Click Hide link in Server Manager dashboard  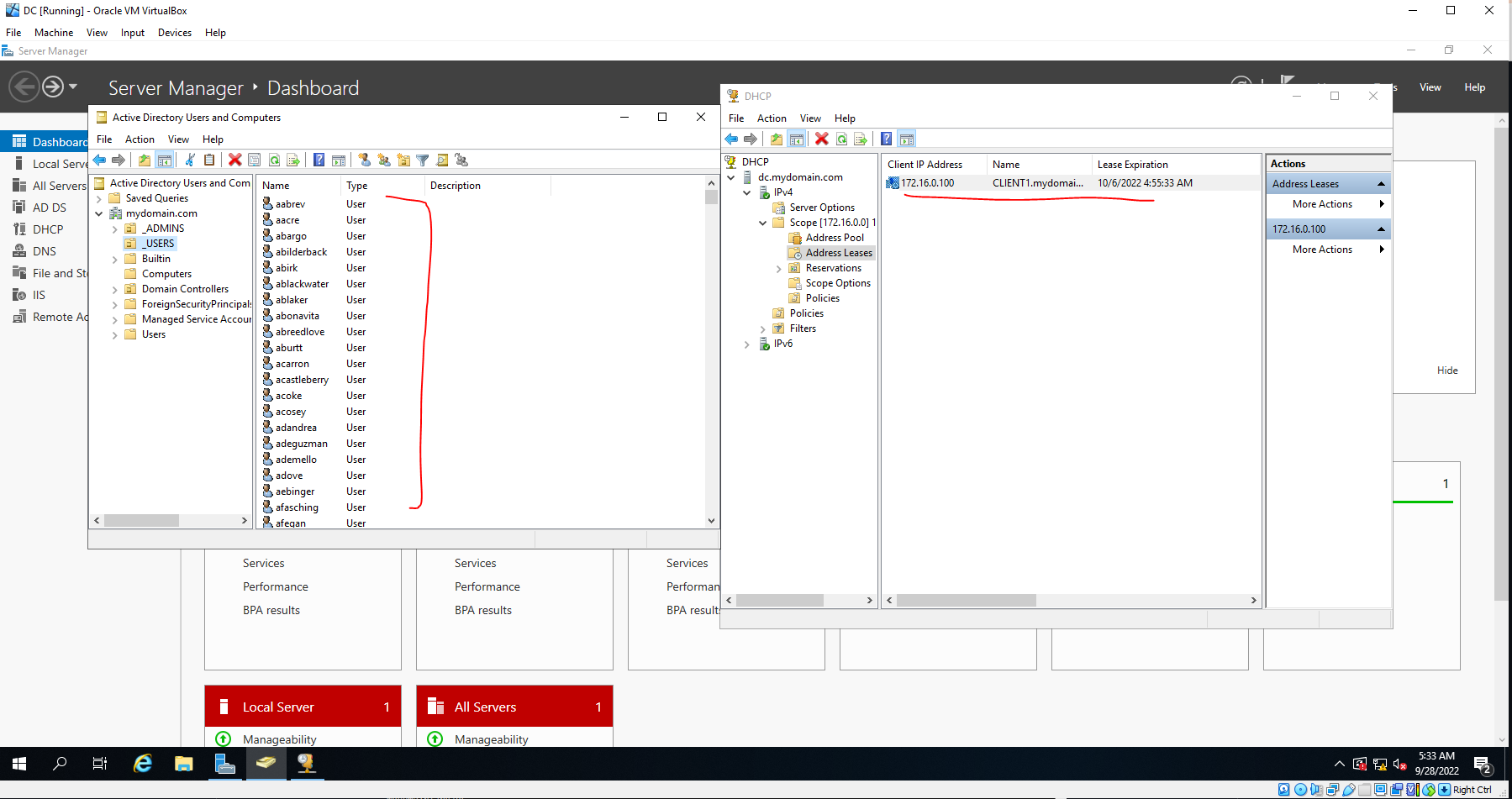tap(1447, 371)
